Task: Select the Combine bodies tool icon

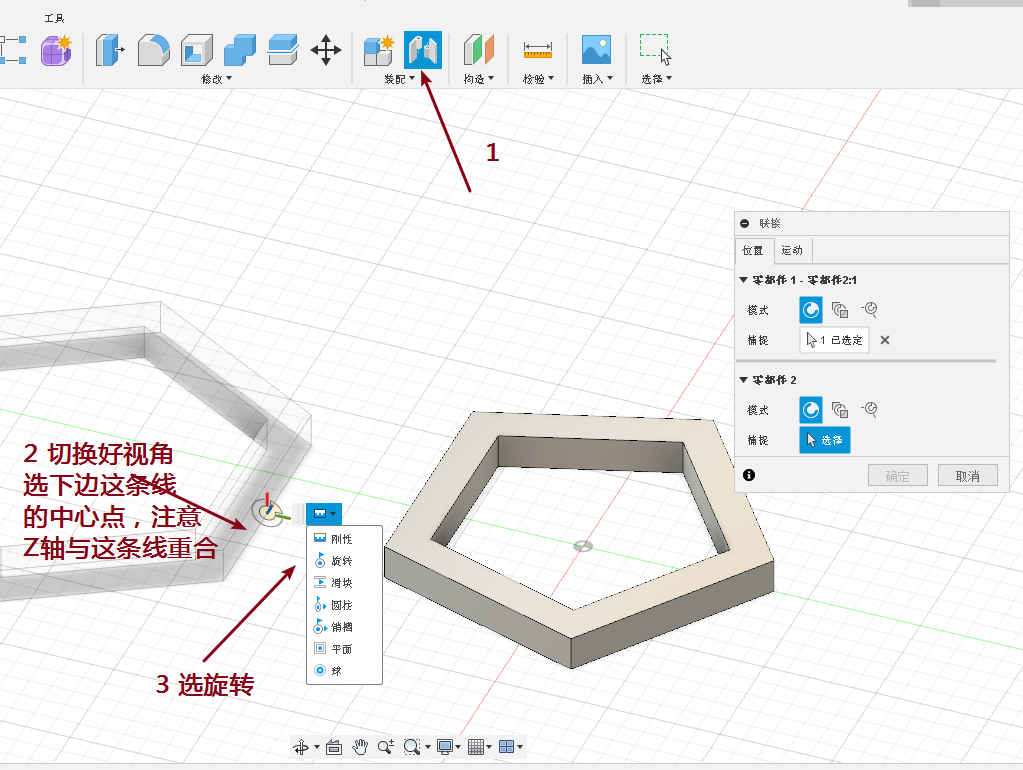Action: (x=239, y=50)
